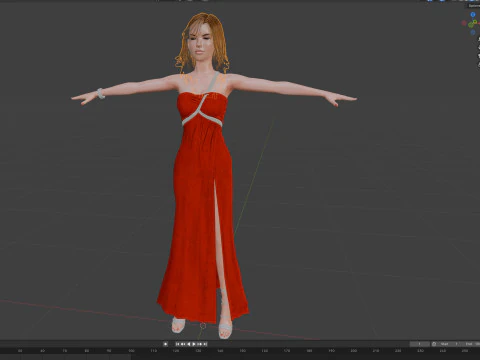Toggle the preview range clock icon
The width and height of the screenshot is (480, 360).
pos(434,344)
